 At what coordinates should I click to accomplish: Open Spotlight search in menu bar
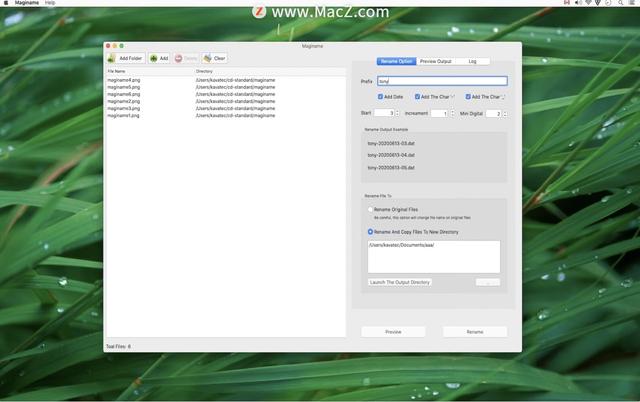620,3
